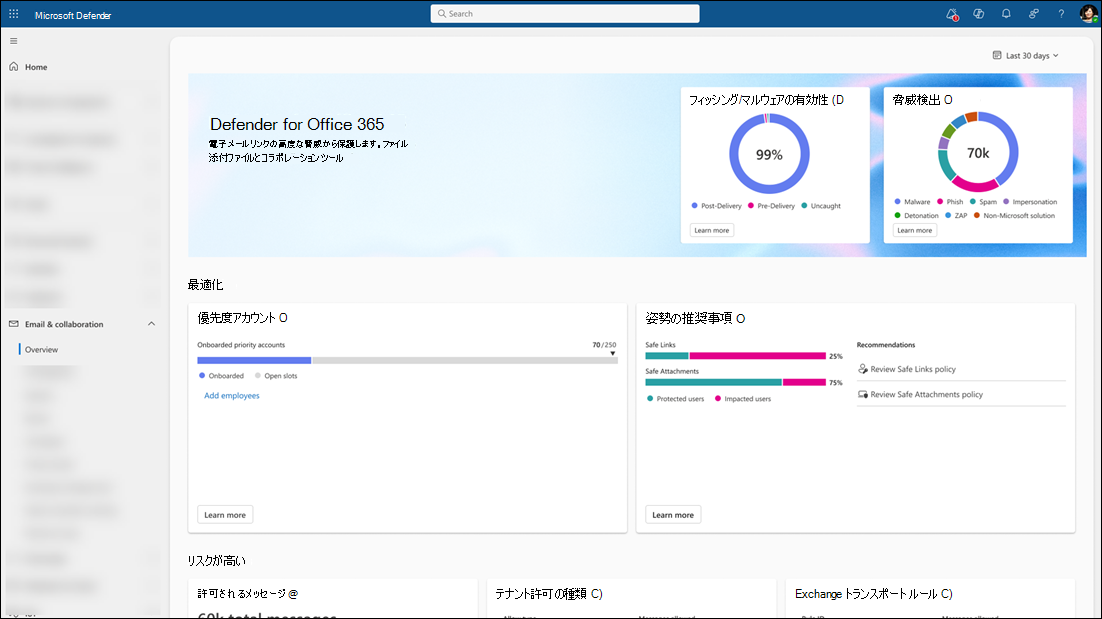Screen dimensions: 1102x619
Task: Click the 70k threat detection donut chart
Action: click(x=978, y=153)
